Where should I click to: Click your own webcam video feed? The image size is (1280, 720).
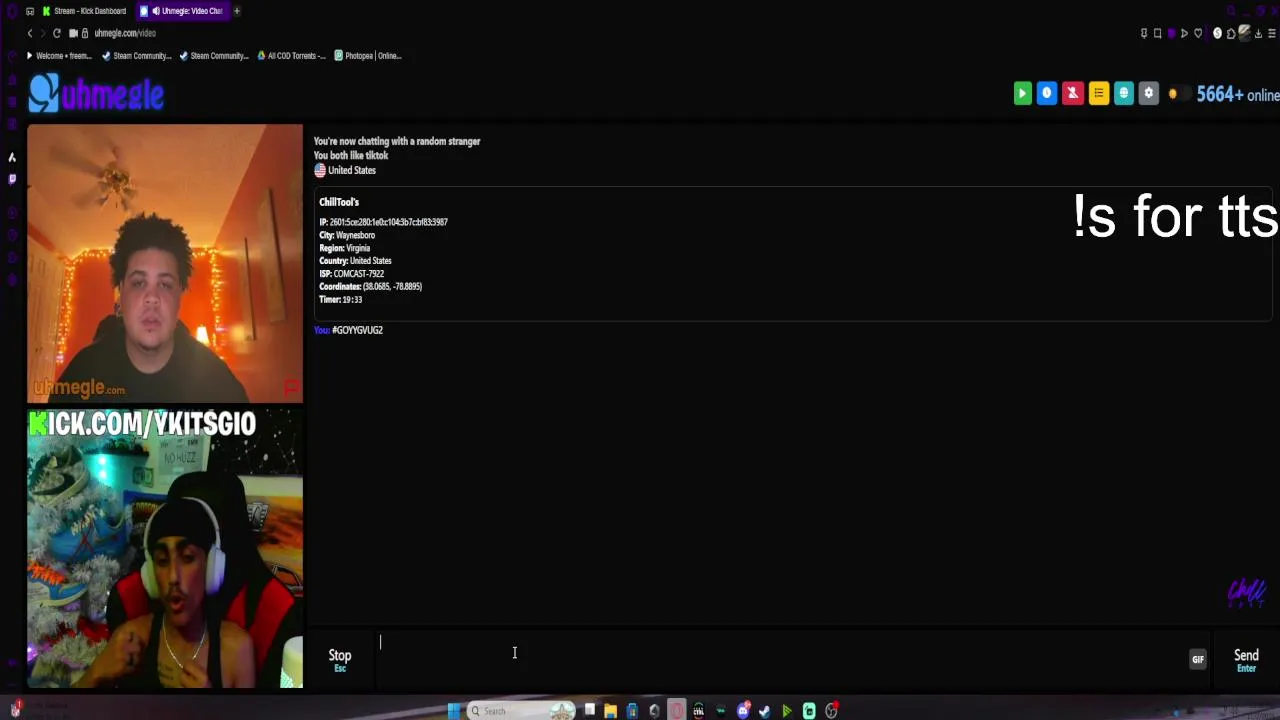[x=165, y=548]
